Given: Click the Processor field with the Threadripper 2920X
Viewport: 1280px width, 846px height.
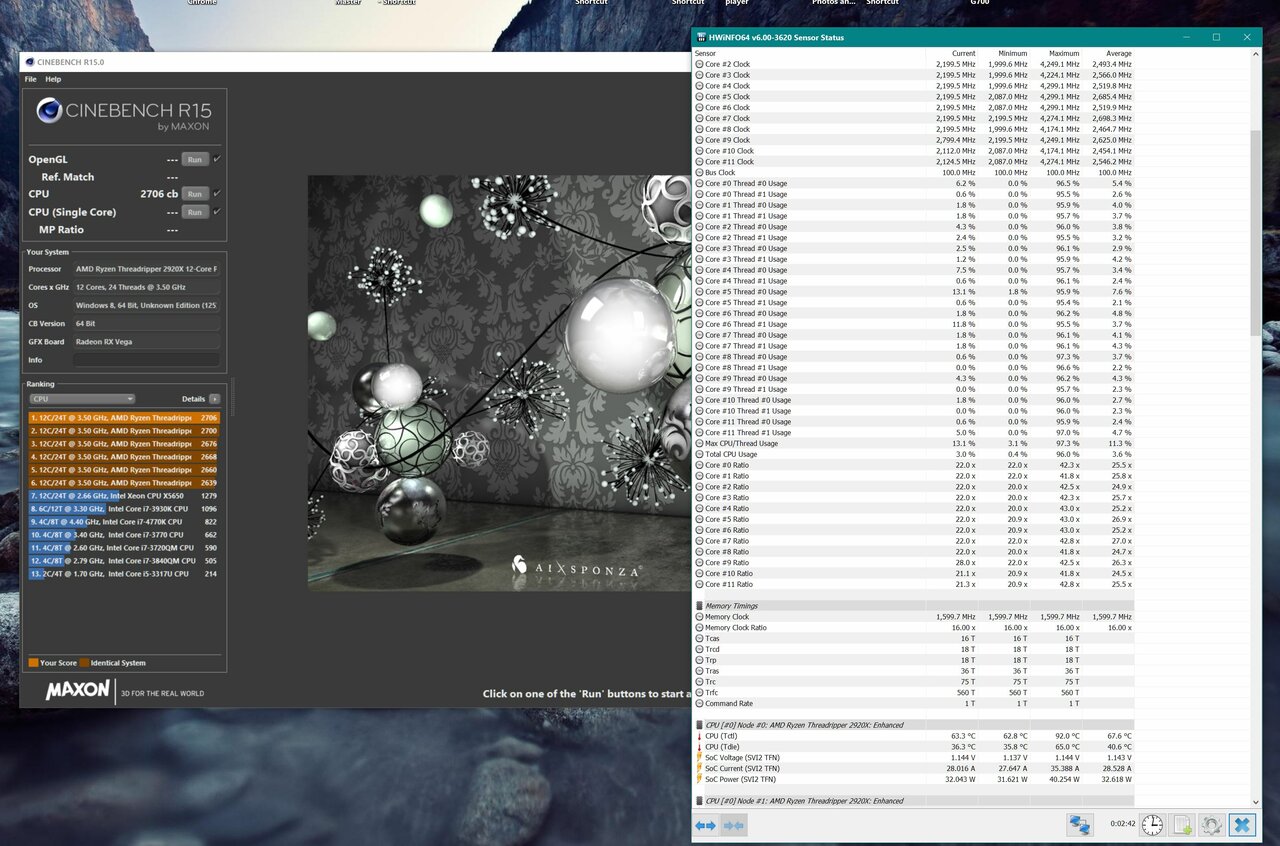Looking at the screenshot, I should (x=146, y=269).
